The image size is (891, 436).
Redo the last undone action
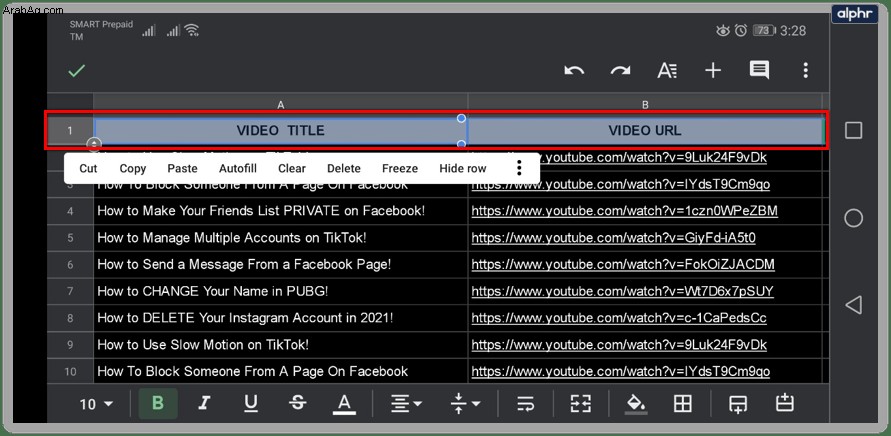[621, 70]
